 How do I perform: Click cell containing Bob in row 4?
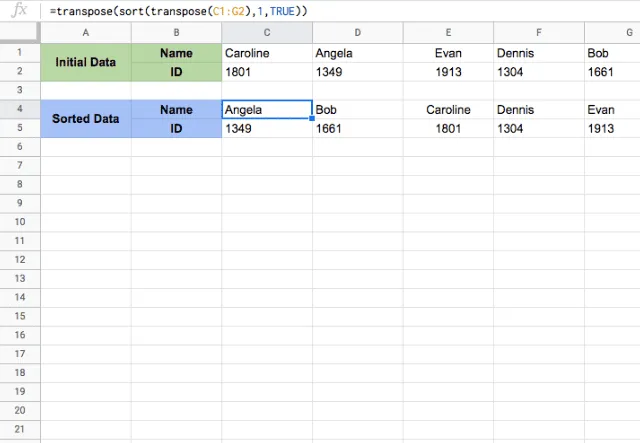358,109
